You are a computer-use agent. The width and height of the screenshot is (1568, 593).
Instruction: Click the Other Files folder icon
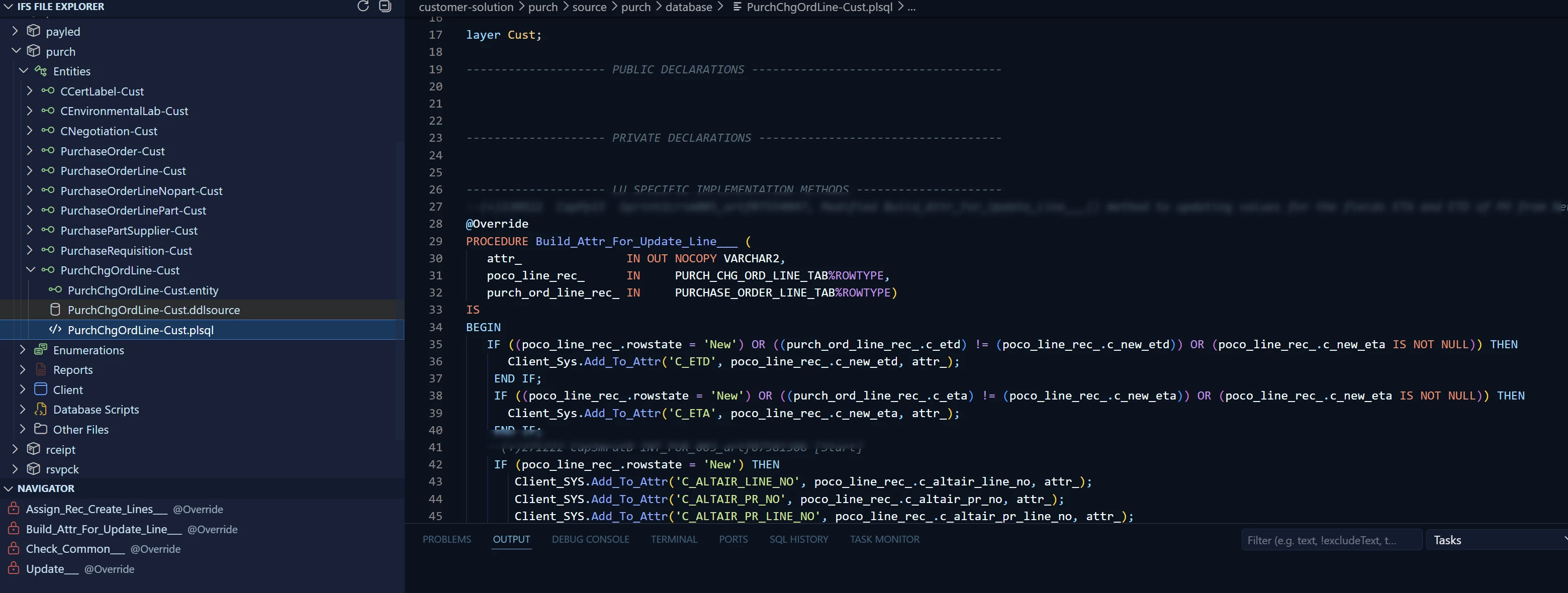pyautogui.click(x=41, y=429)
